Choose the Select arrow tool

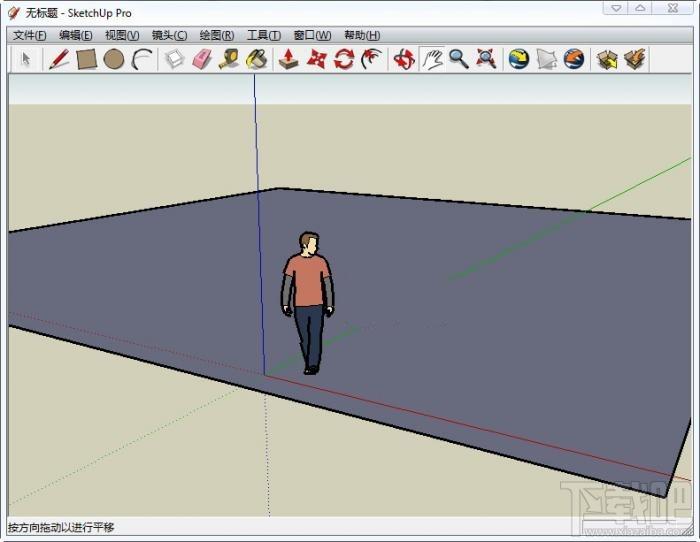click(x=26, y=59)
